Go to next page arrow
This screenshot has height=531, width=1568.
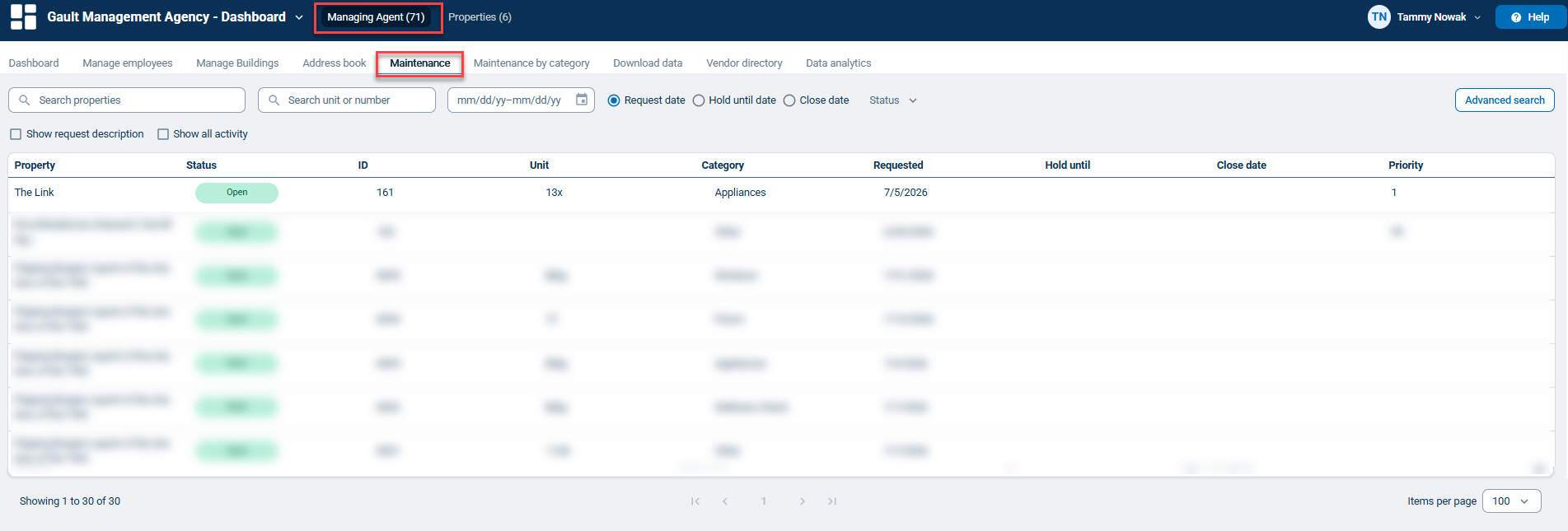(803, 501)
